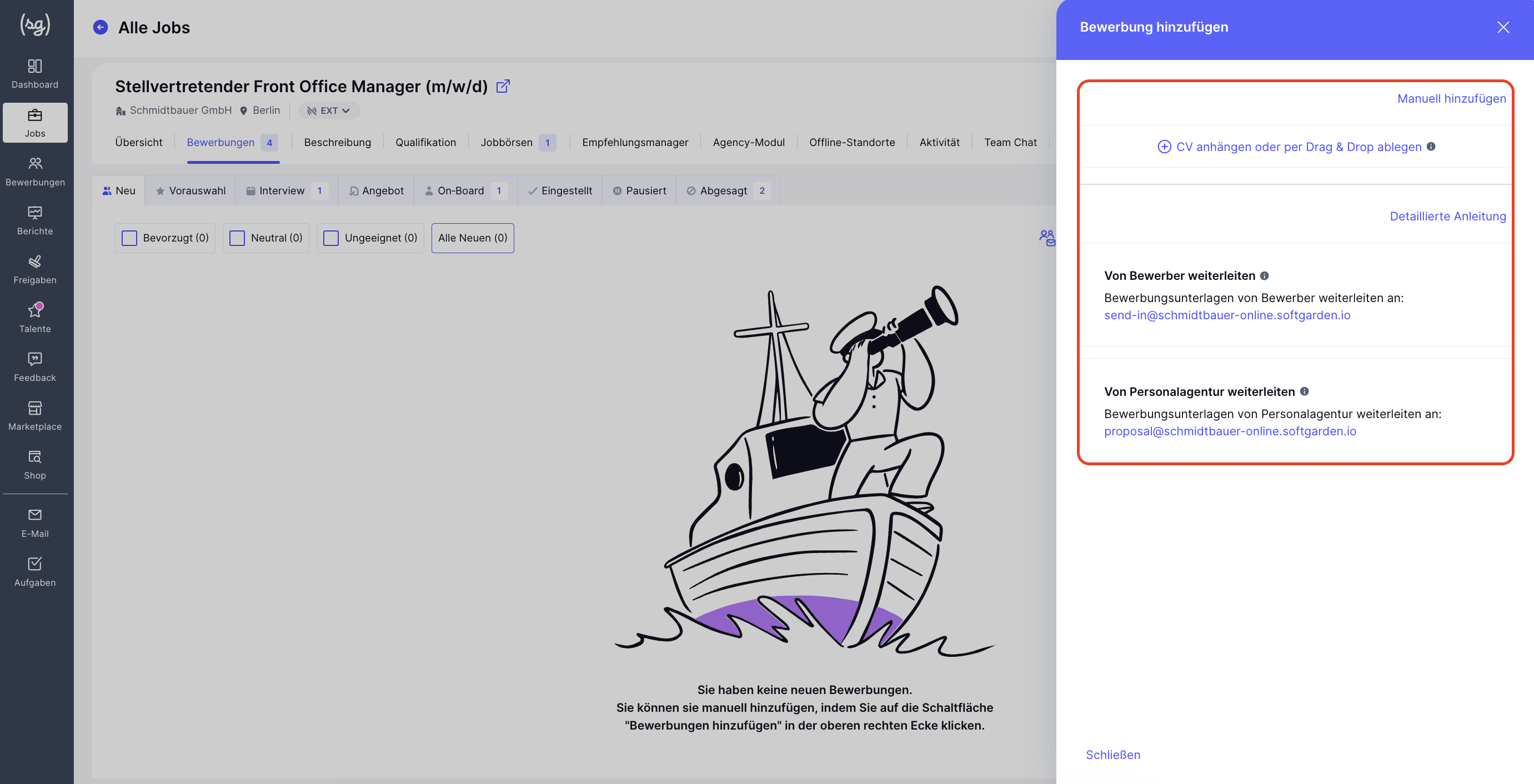Click Manuell hinzufügen link
1534x784 pixels.
click(x=1451, y=99)
